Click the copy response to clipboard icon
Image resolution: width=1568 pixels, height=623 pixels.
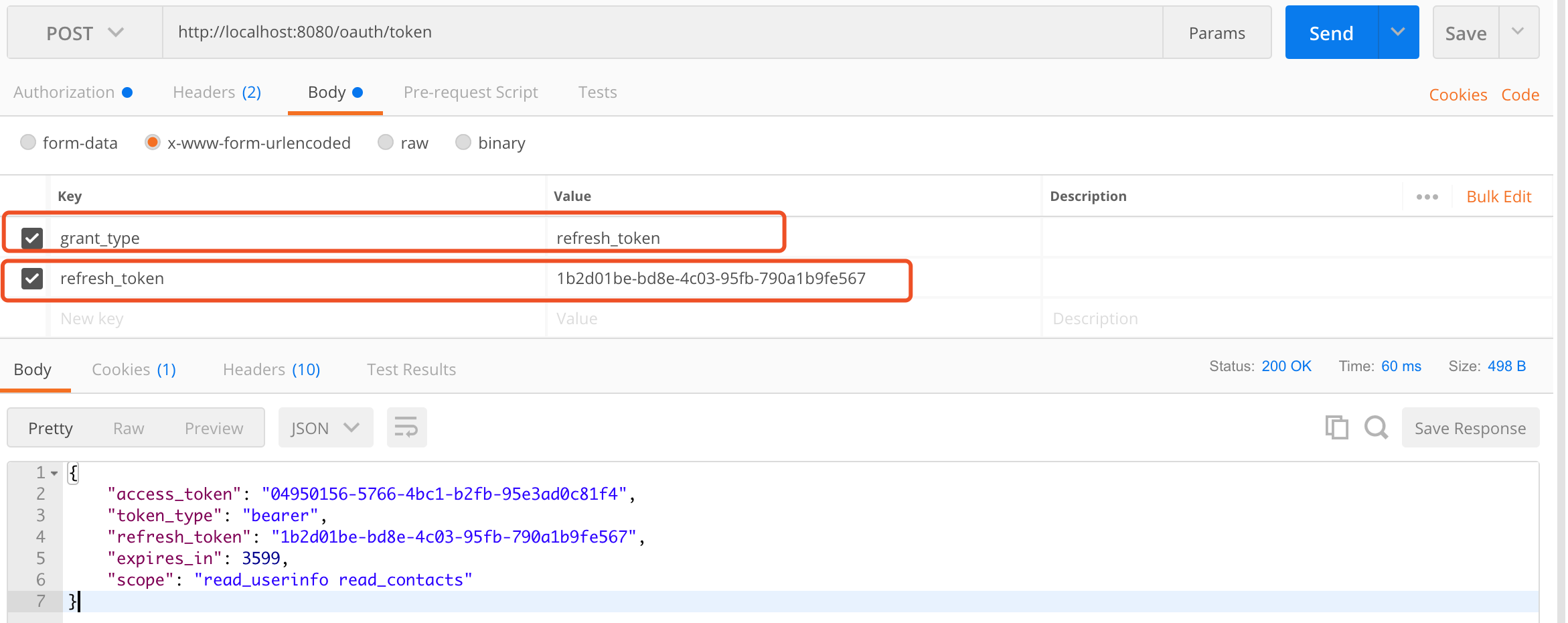(x=1336, y=427)
